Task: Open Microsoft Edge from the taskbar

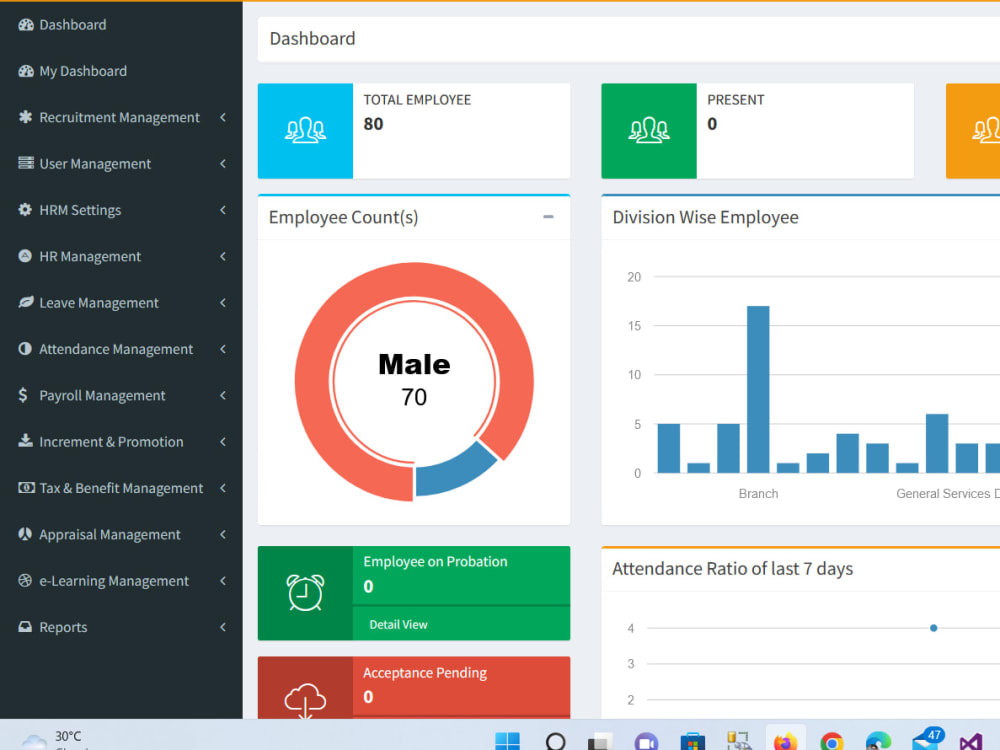Action: click(878, 742)
